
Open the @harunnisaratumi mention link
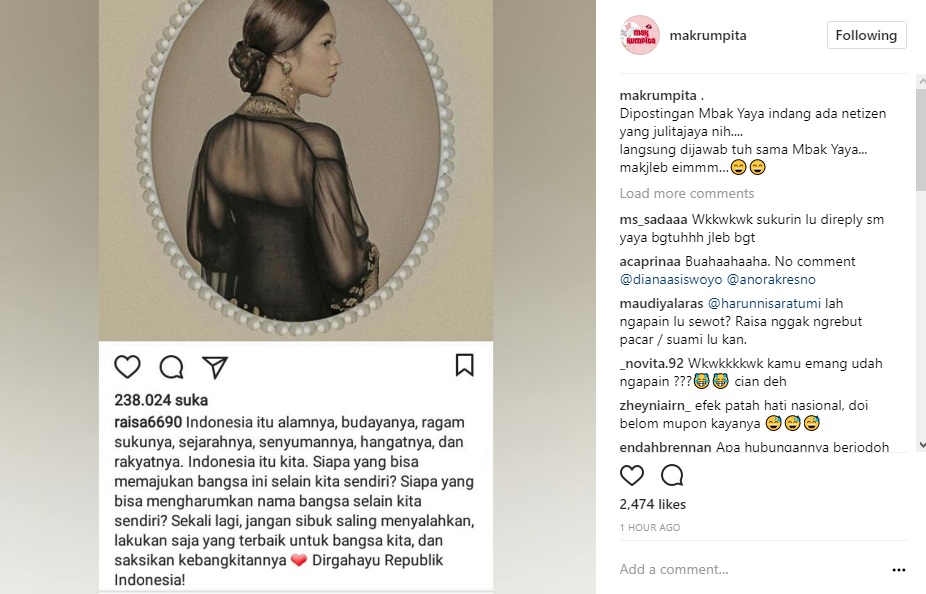coord(764,303)
